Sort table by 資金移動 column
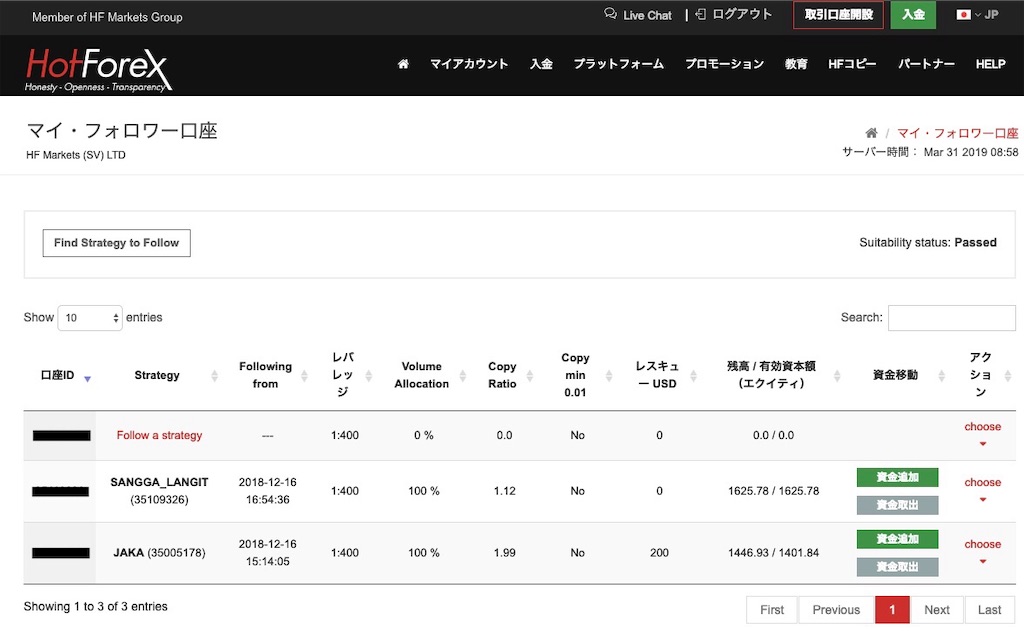This screenshot has height=642, width=1024. tap(941, 375)
